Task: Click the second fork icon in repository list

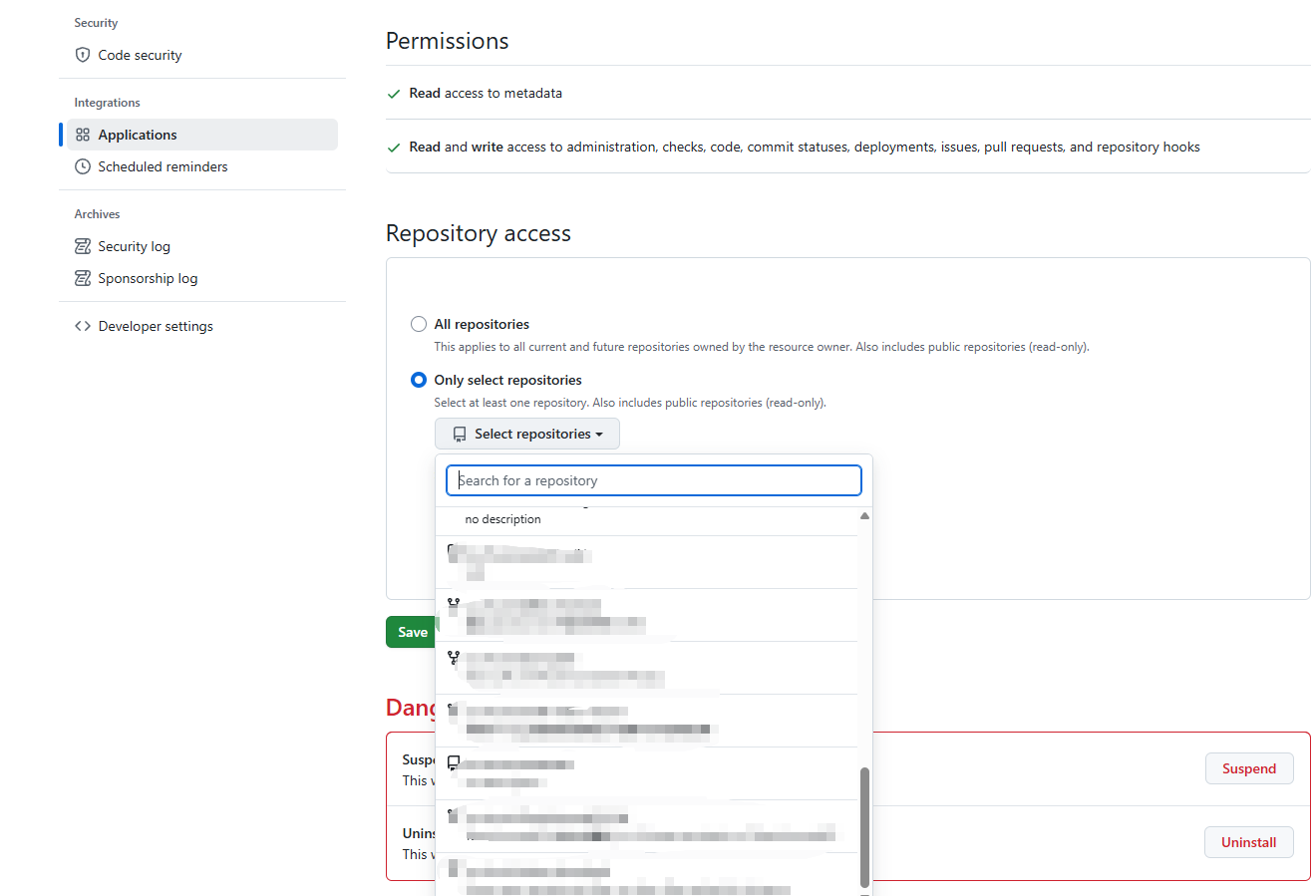Action: (454, 657)
